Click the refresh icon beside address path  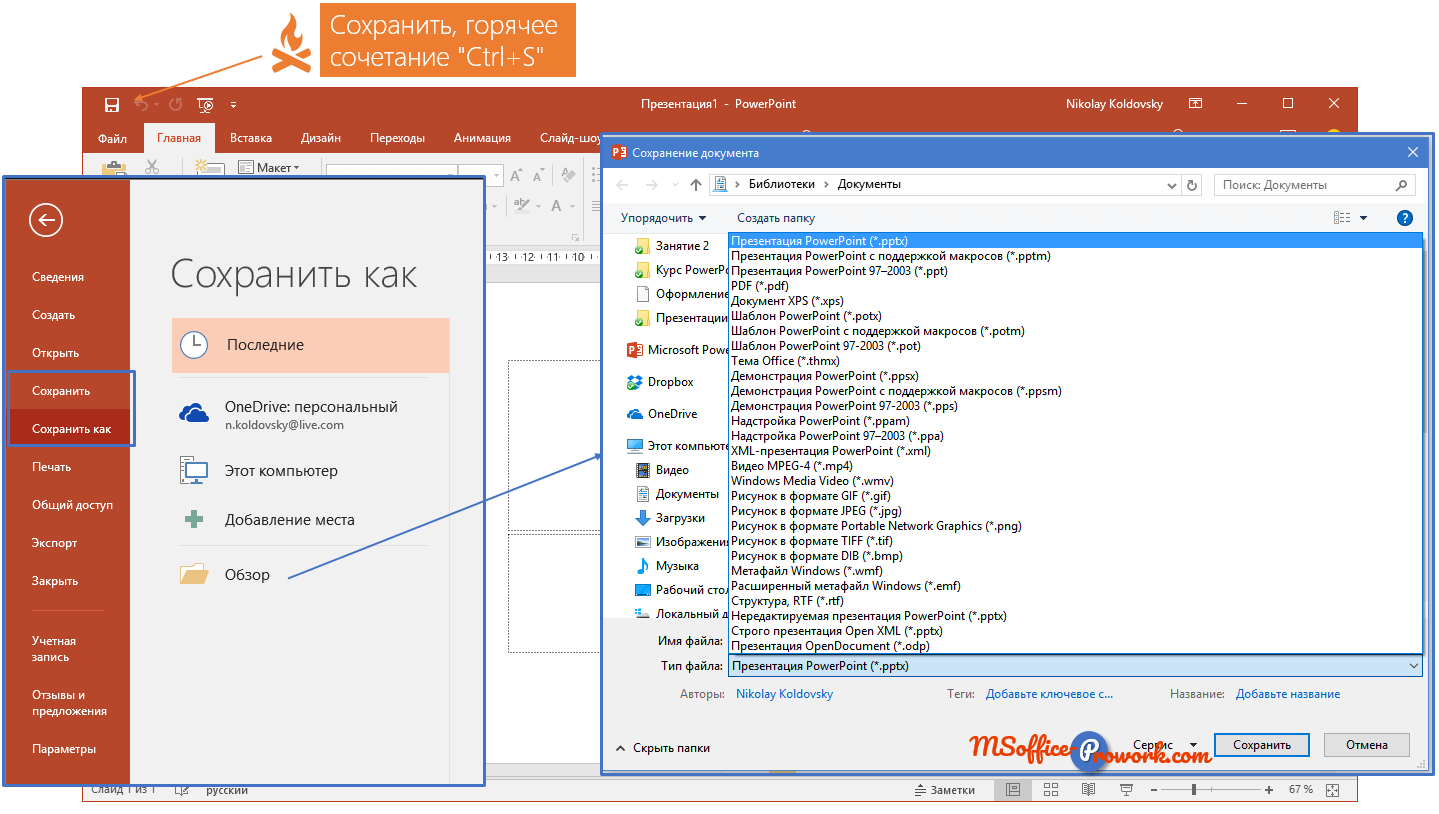point(1191,185)
